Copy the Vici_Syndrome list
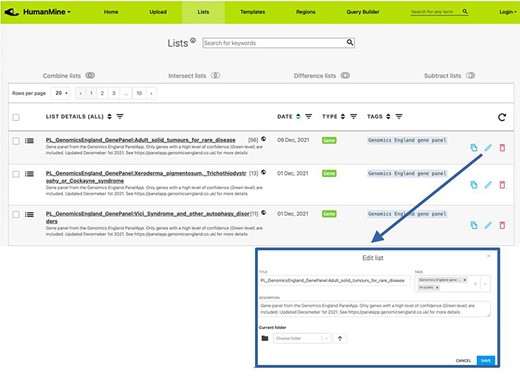Viewport: 520px width, 376px height. (474, 225)
